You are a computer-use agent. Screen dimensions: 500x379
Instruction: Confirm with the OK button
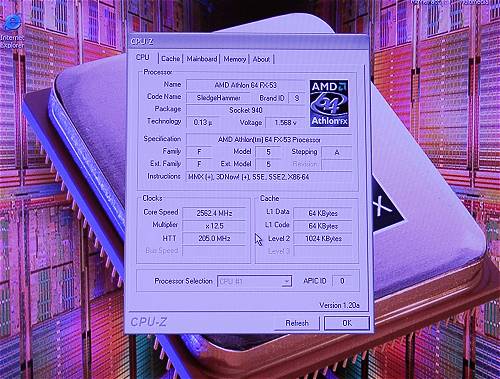coord(347,323)
